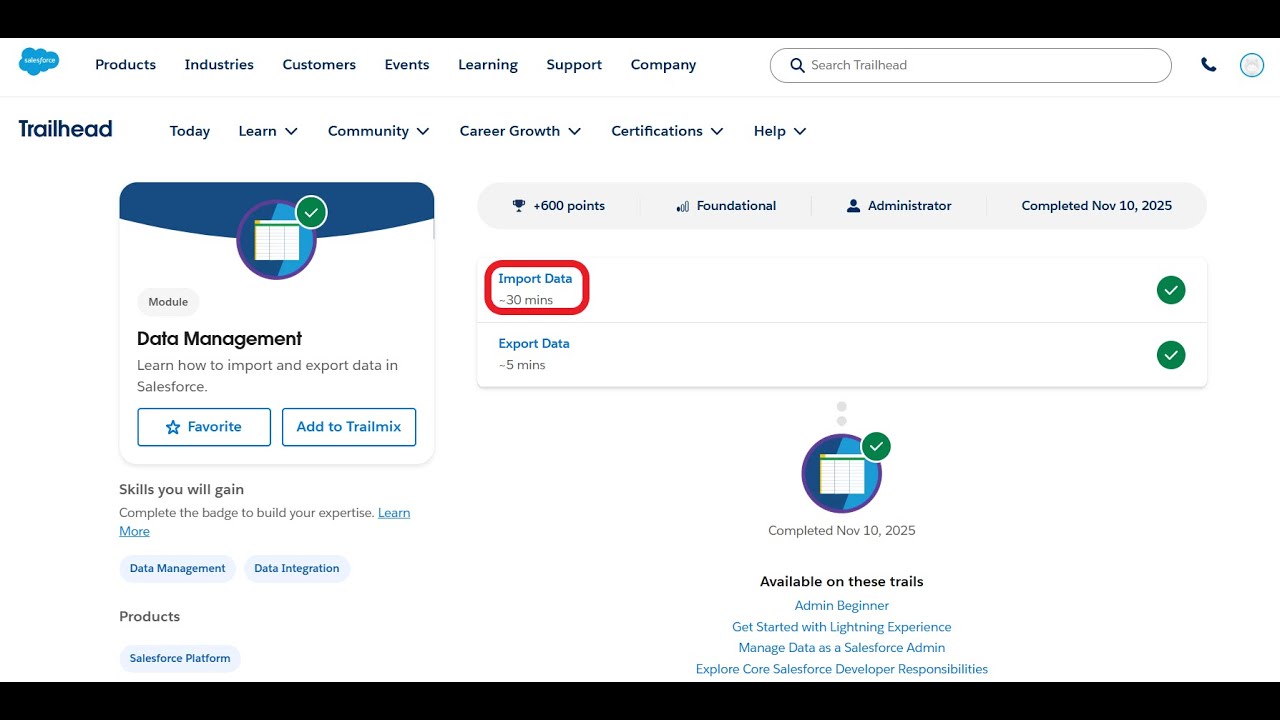This screenshot has height=720, width=1280.
Task: Click the Foundational level text
Action: [736, 206]
